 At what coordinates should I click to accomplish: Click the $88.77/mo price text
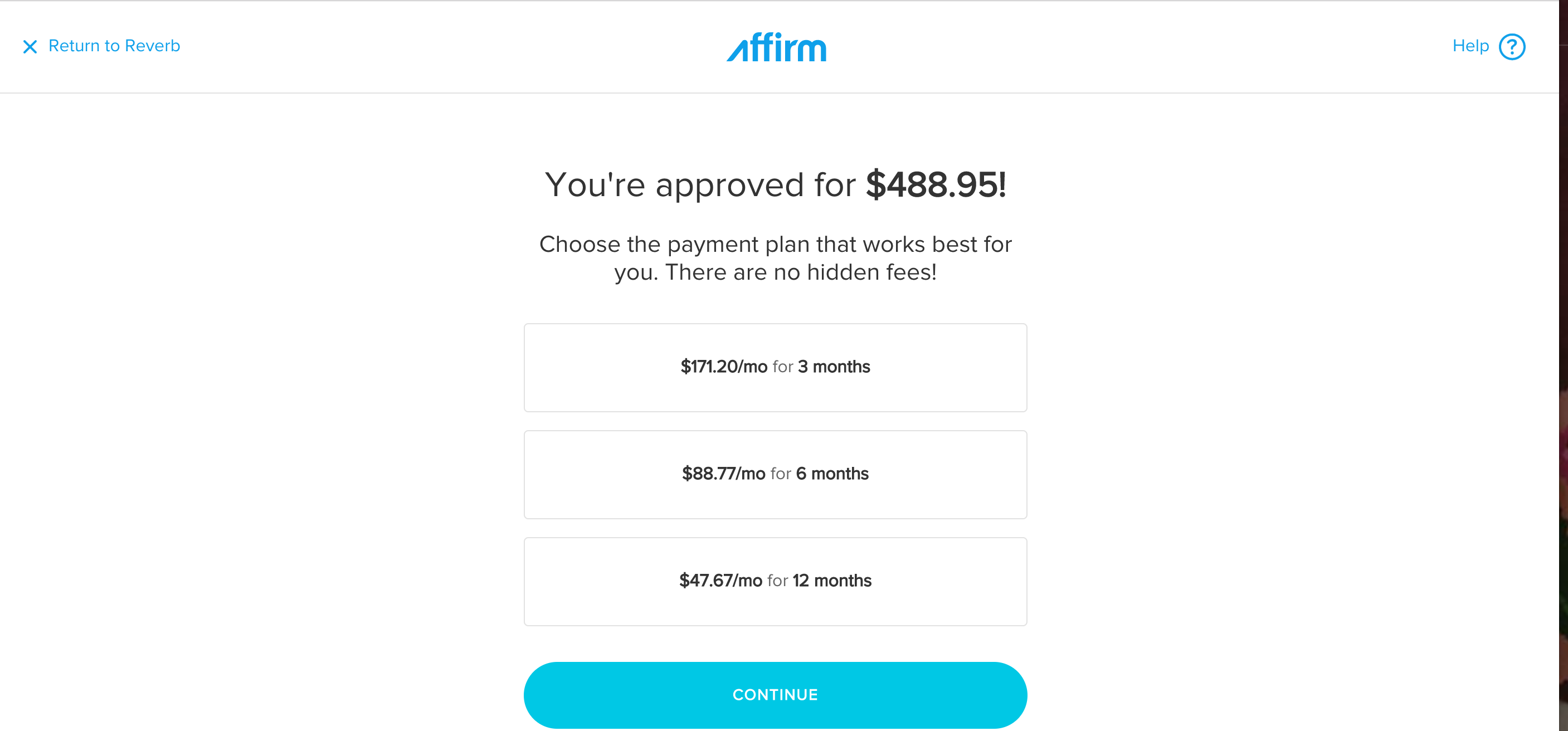723,474
